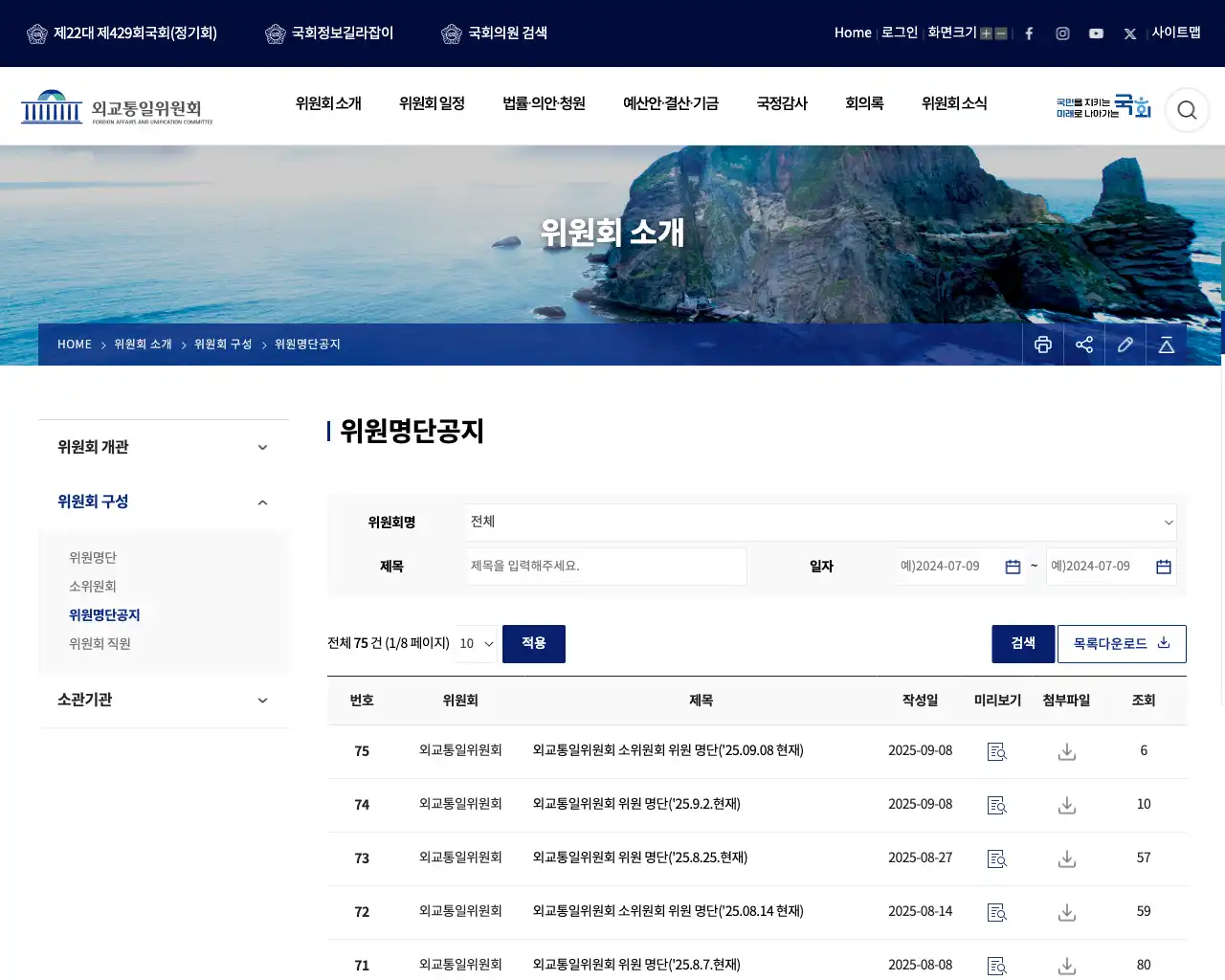Open the 법률·의안·청원 main menu
This screenshot has width=1225, height=980.
544,103
